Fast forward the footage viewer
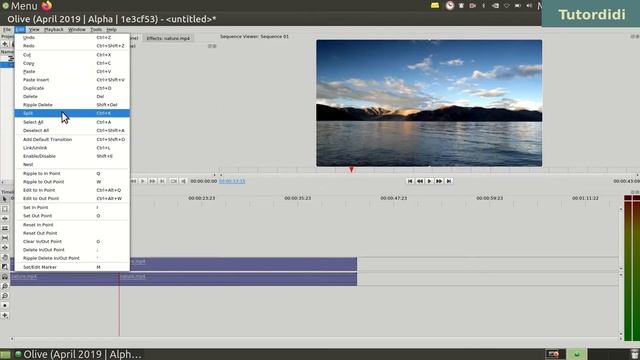The width and height of the screenshot is (640, 360). click(152, 181)
